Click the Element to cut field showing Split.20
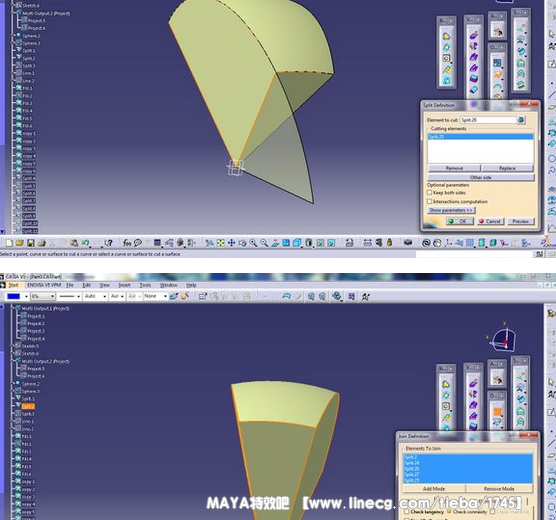The width and height of the screenshot is (556, 520). (488, 120)
